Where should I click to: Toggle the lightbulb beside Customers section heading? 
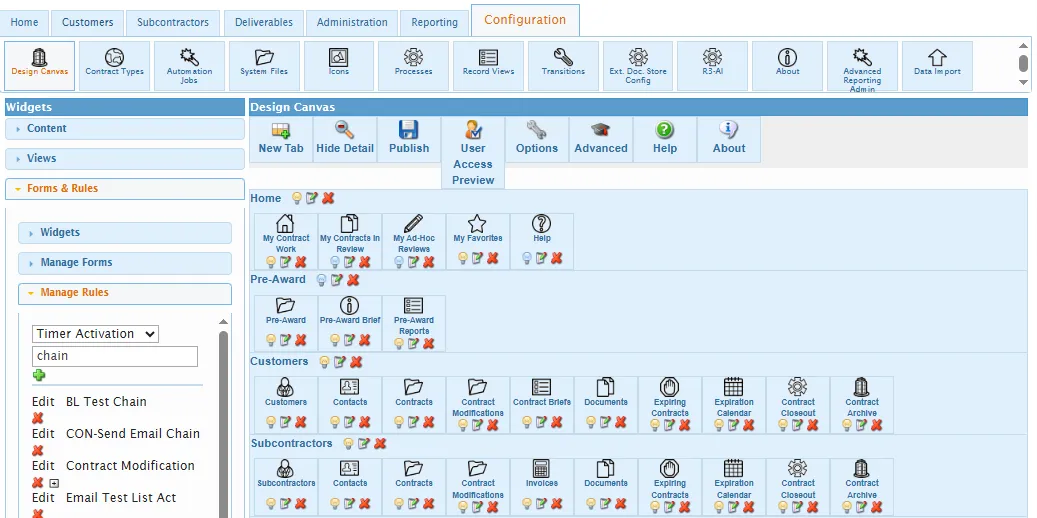pyautogui.click(x=324, y=362)
